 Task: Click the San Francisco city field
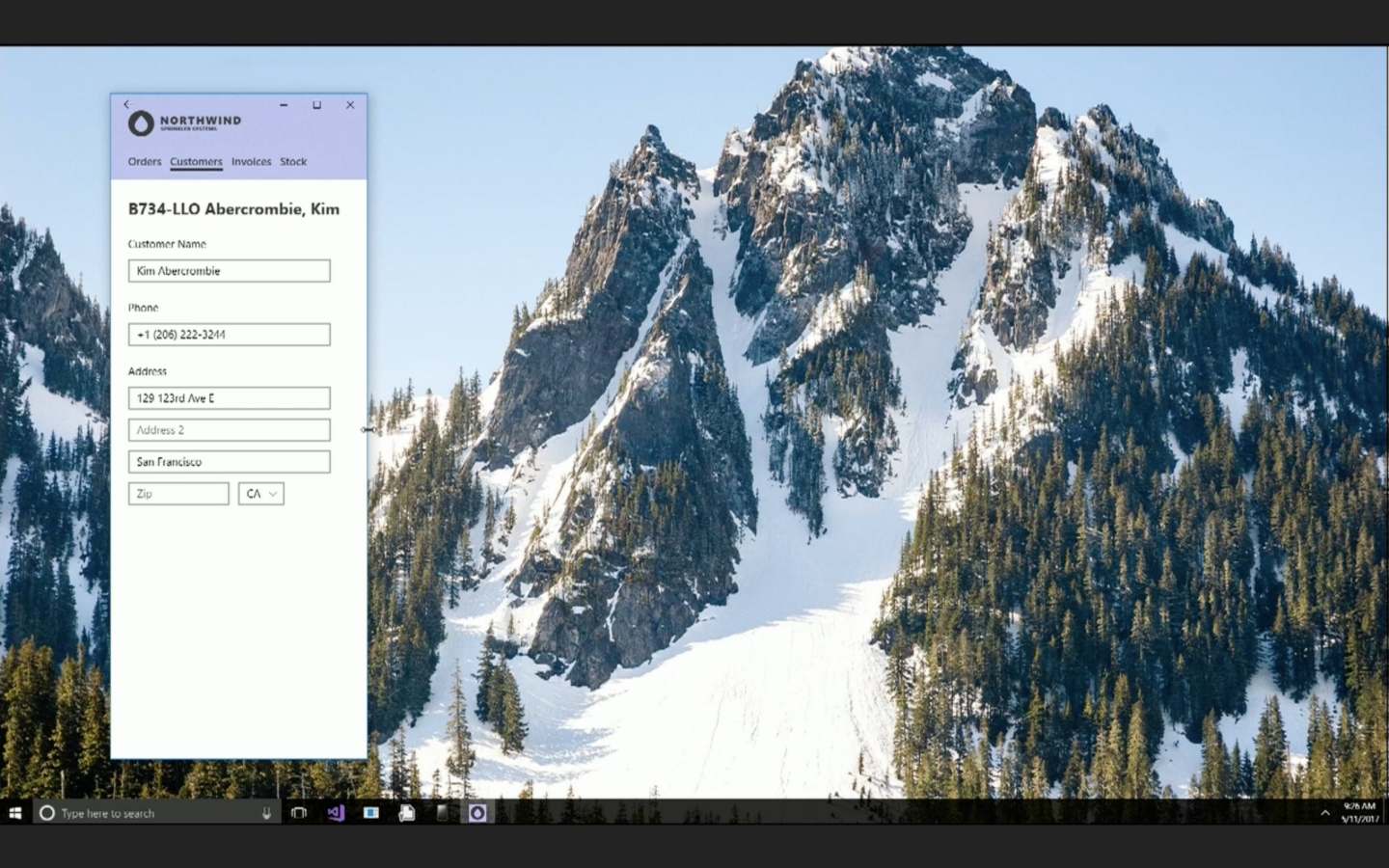click(x=230, y=462)
